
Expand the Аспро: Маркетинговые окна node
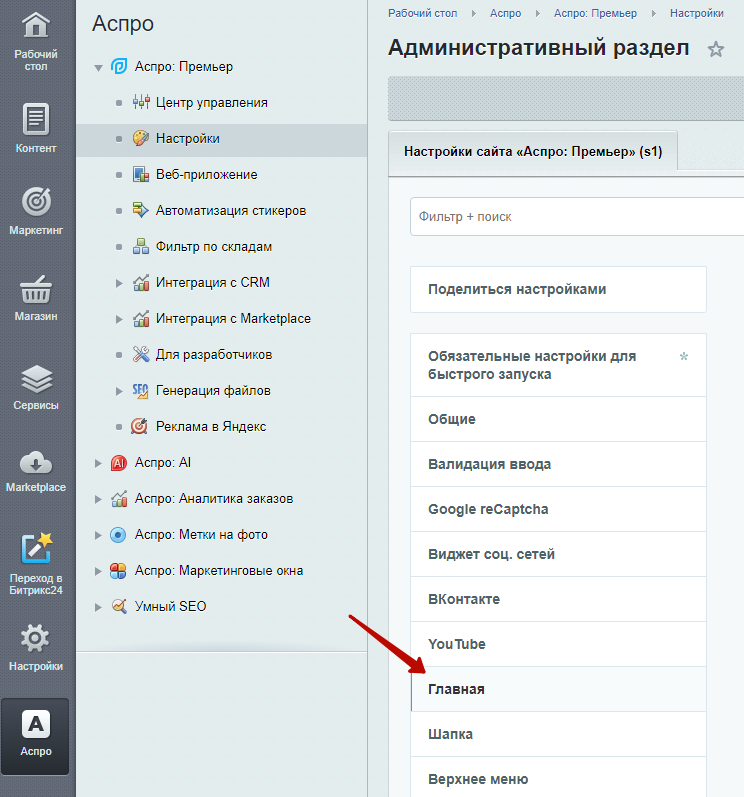point(98,571)
